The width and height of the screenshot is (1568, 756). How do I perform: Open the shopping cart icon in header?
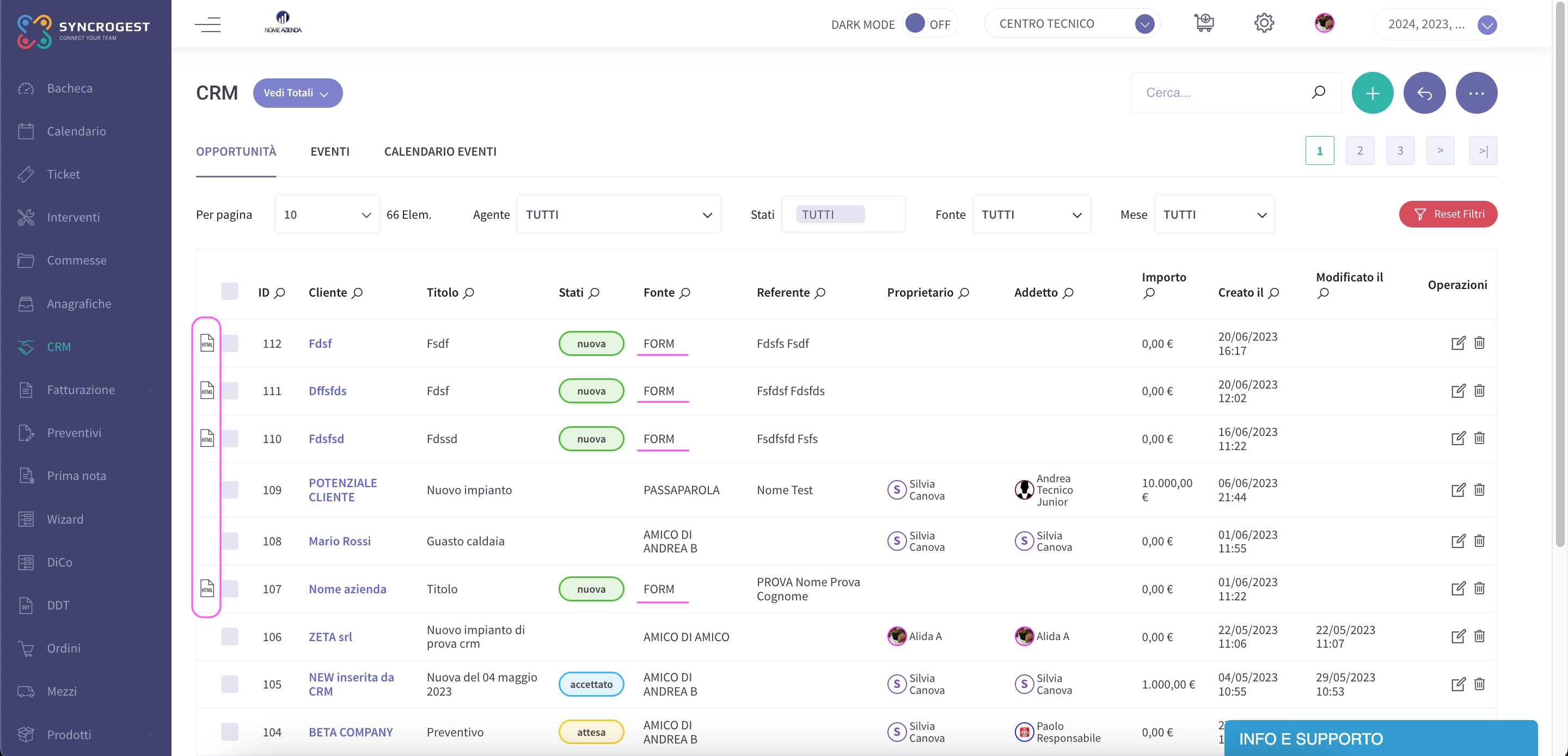[1203, 23]
